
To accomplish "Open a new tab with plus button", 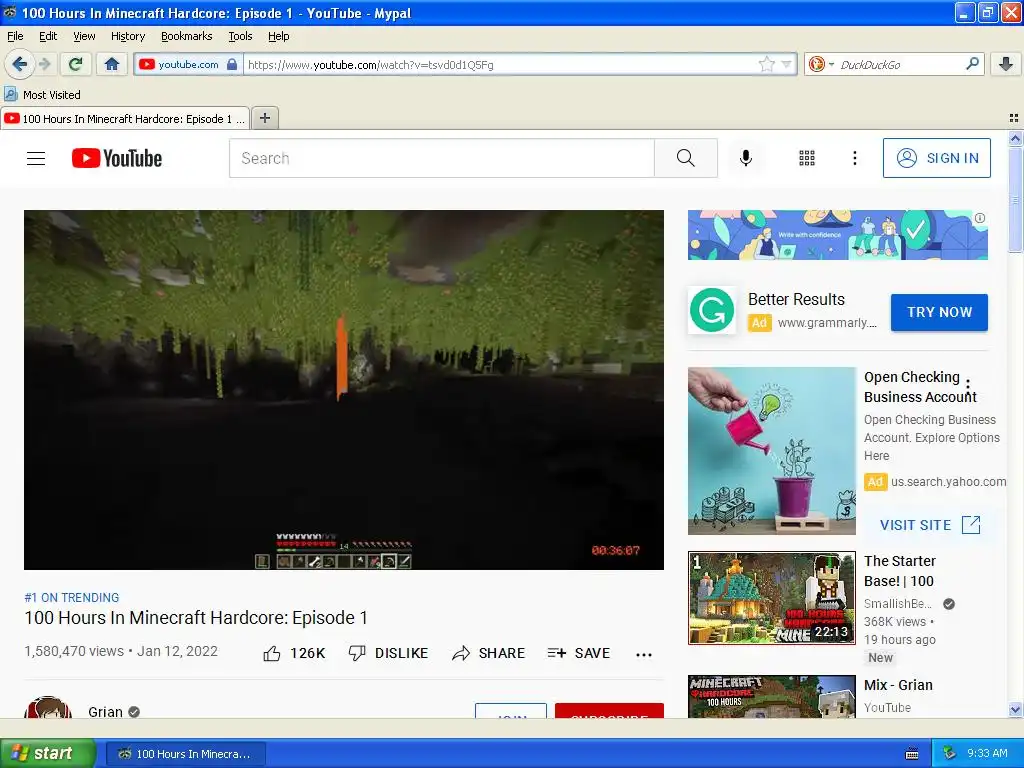I will point(264,118).
